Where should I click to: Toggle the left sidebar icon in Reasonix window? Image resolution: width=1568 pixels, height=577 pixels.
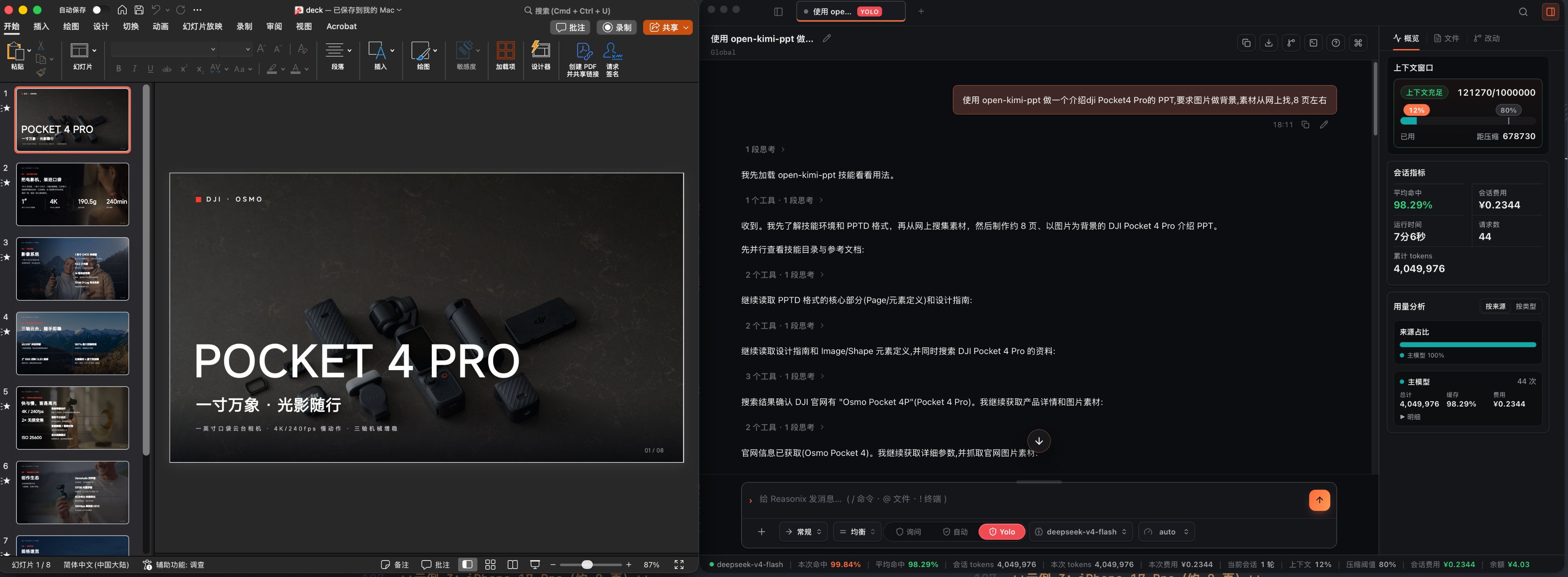tap(778, 11)
